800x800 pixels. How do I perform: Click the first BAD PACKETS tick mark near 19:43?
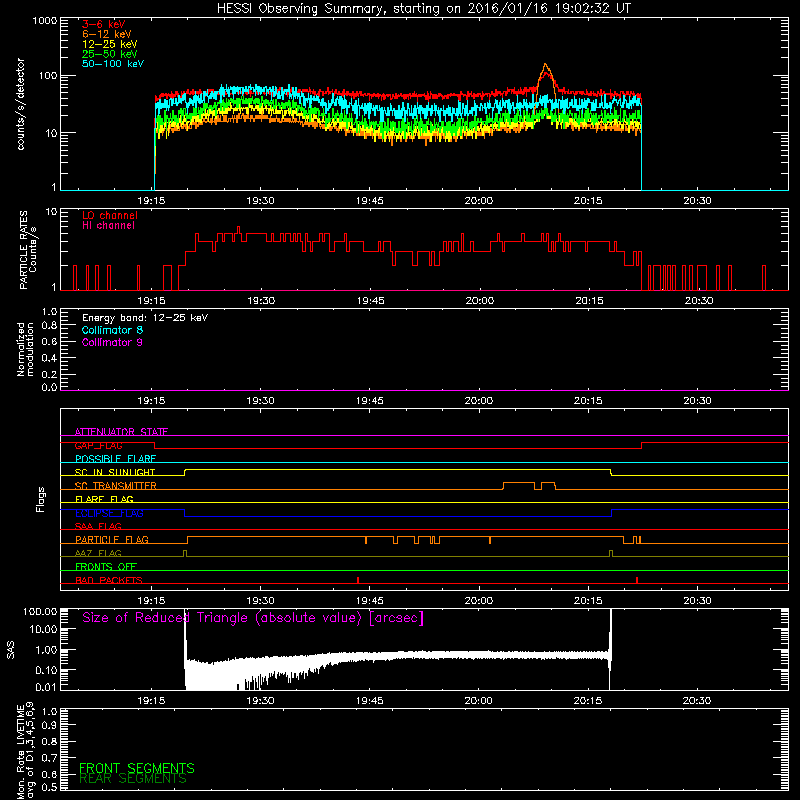tap(358, 580)
